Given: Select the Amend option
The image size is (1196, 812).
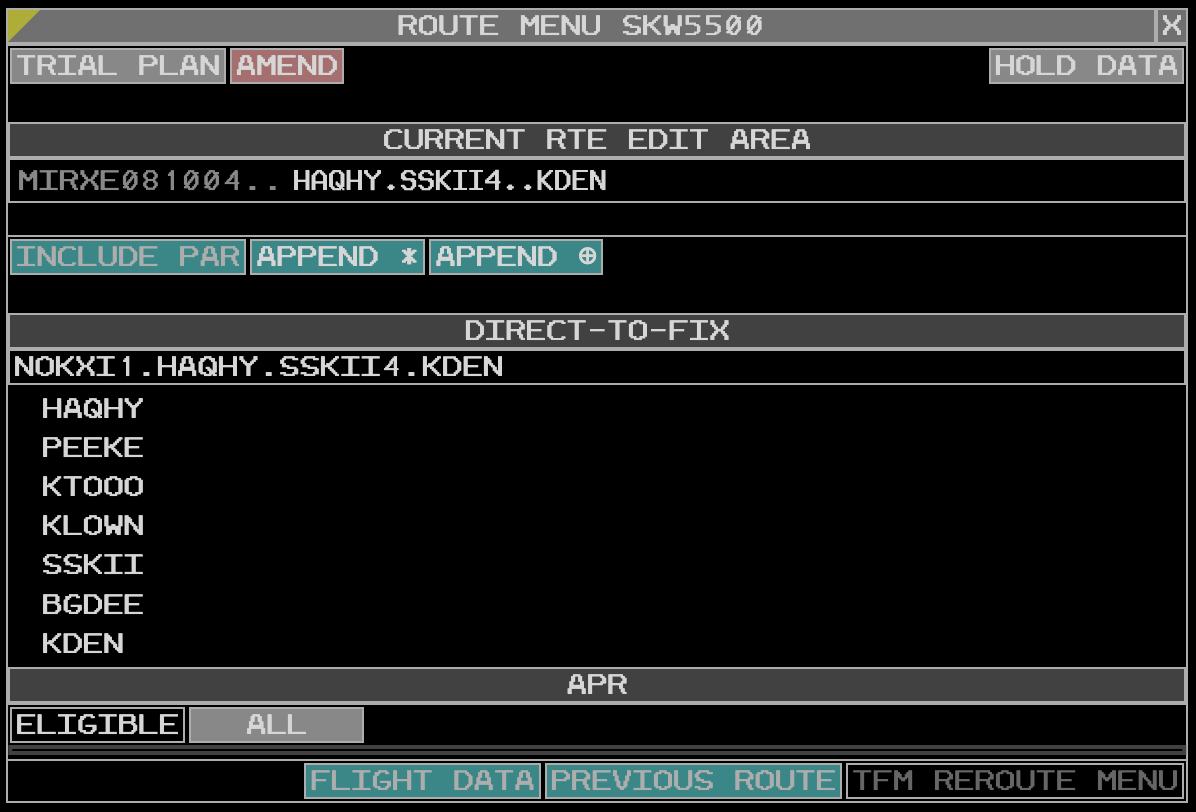Looking at the screenshot, I should (287, 66).
